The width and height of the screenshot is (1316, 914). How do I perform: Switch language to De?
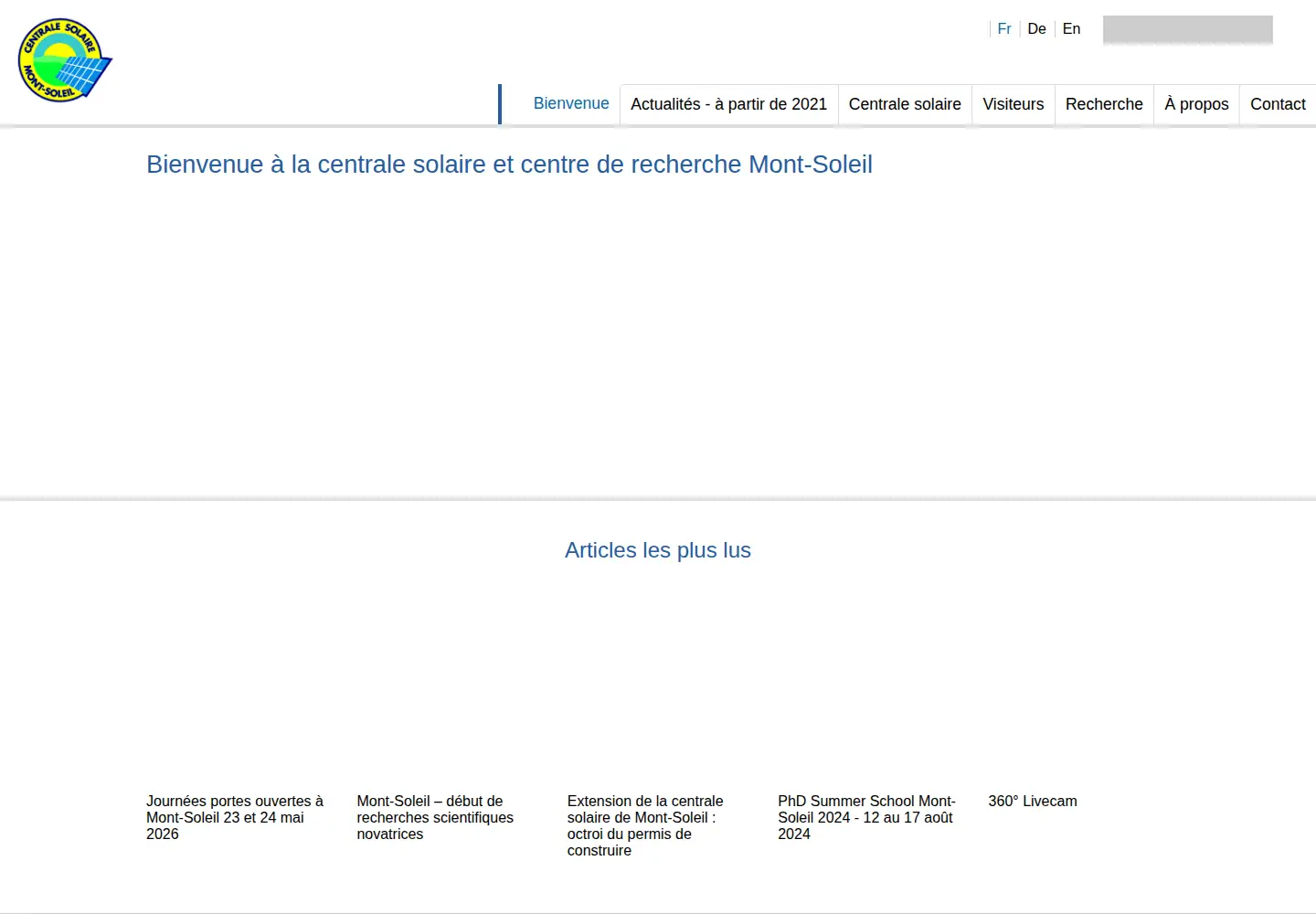pyautogui.click(x=1036, y=29)
